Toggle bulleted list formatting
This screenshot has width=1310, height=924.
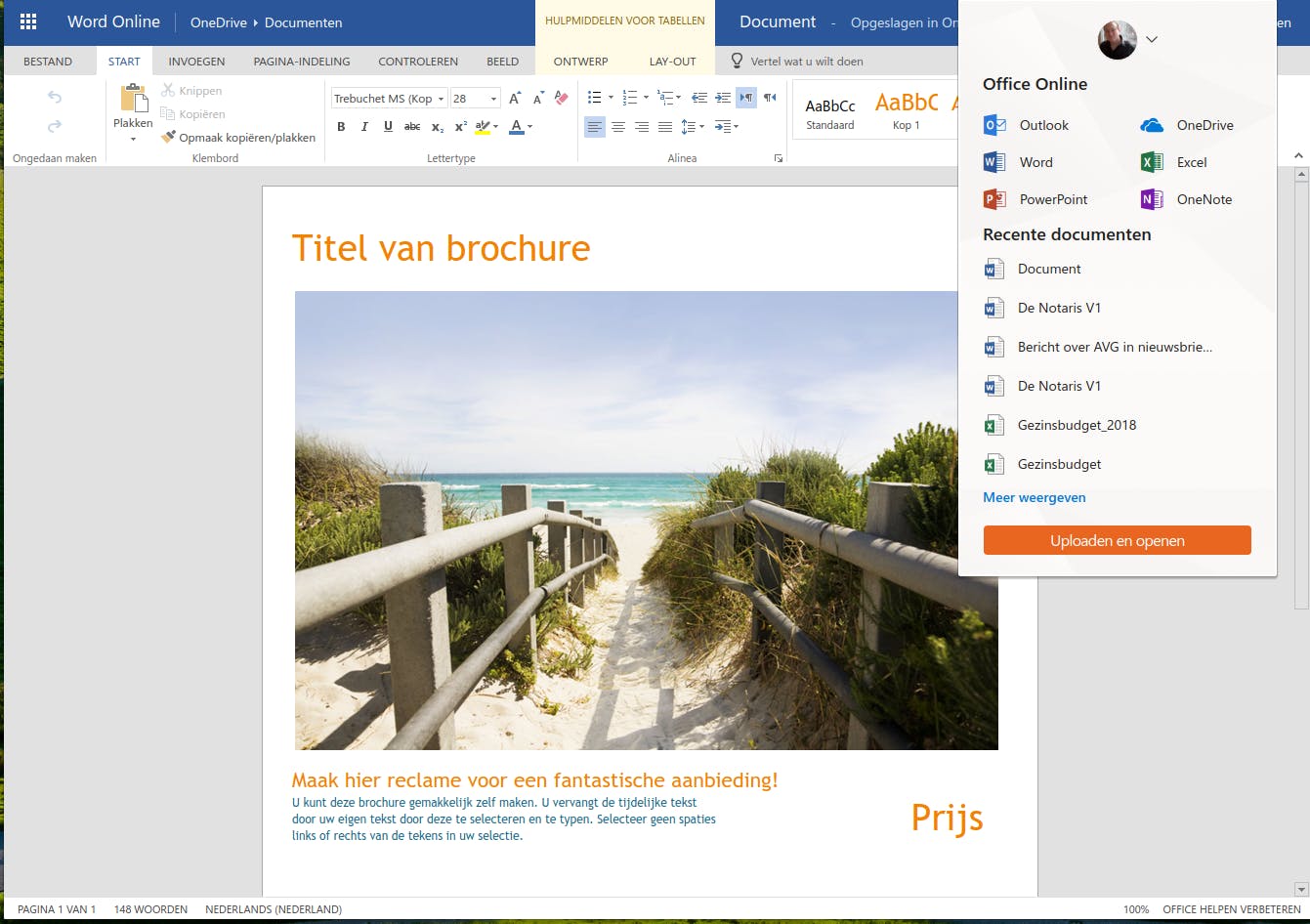coord(595,98)
